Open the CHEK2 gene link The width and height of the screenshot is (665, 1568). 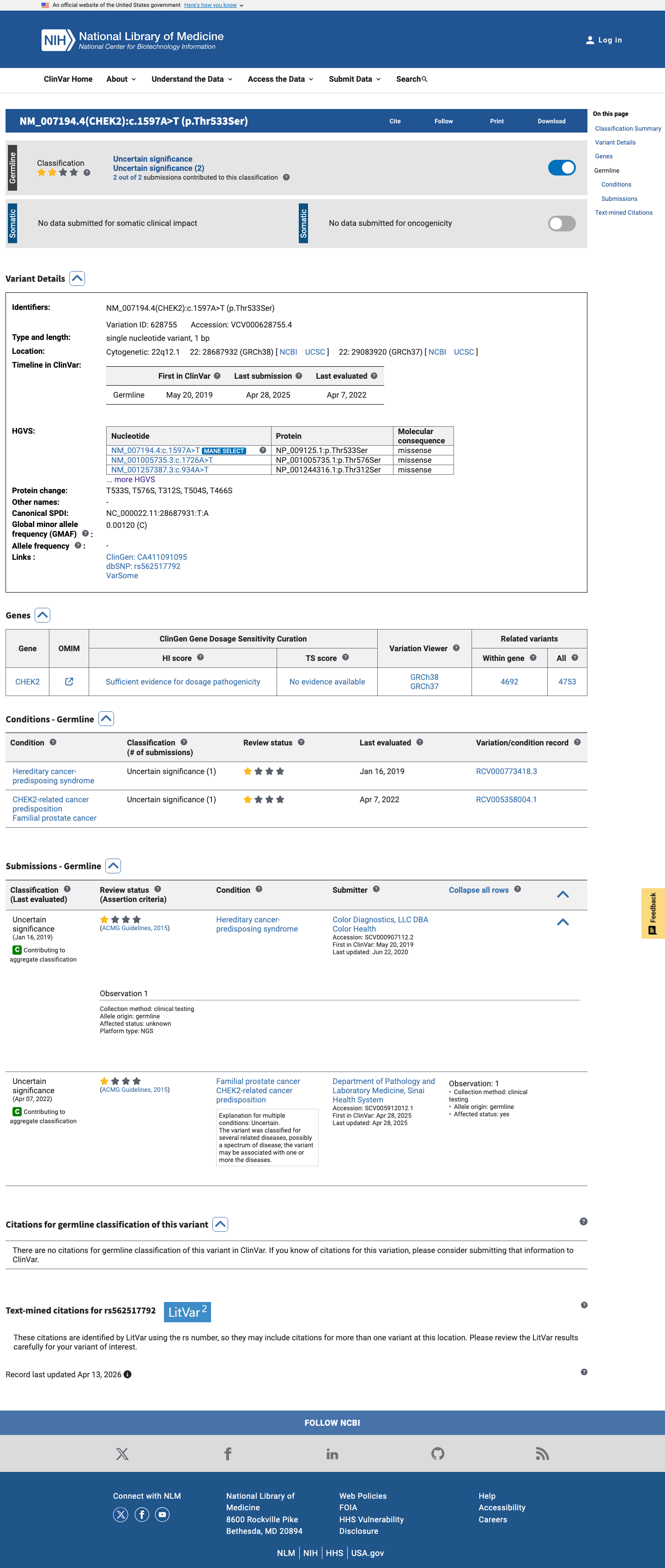tap(27, 681)
